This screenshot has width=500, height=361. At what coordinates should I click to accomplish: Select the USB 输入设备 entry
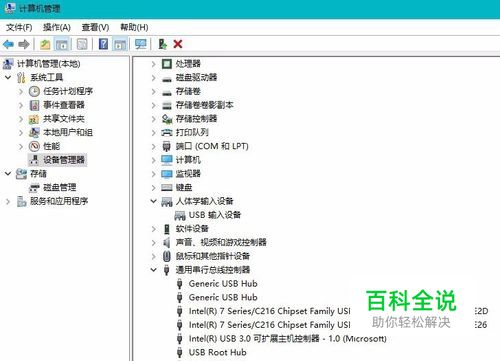click(215, 215)
